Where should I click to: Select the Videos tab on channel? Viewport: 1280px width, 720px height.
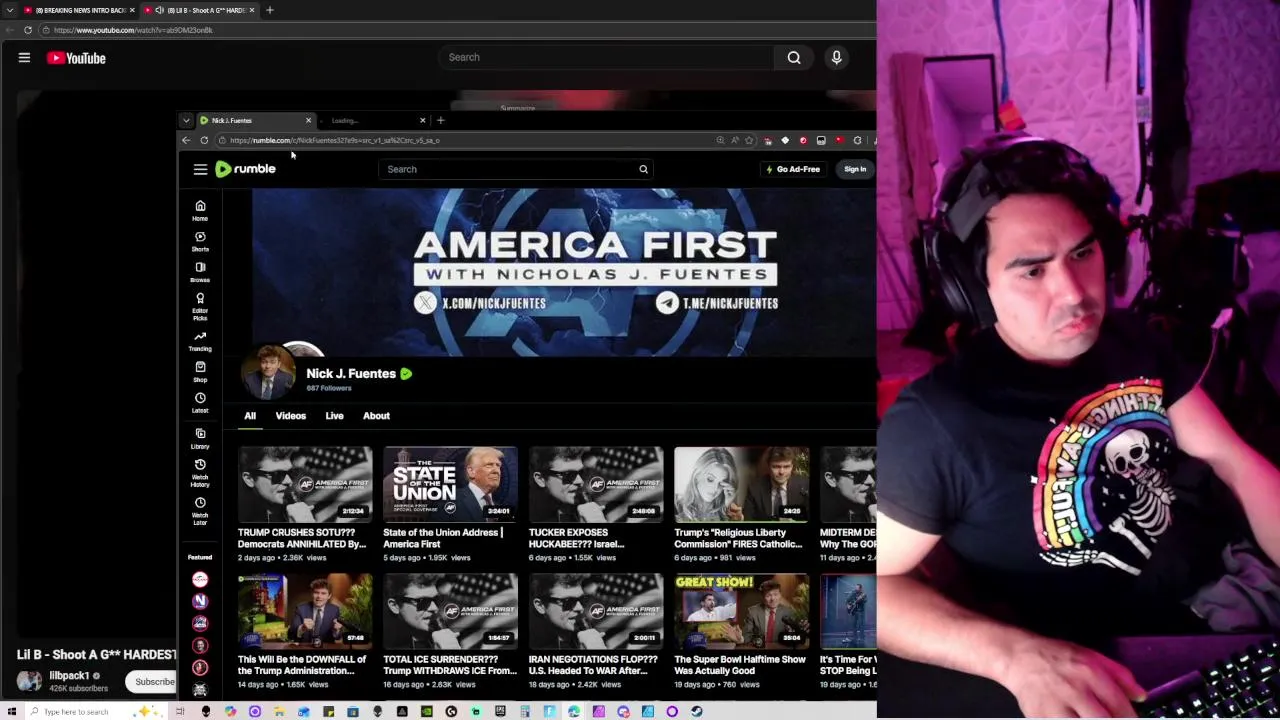(x=291, y=416)
